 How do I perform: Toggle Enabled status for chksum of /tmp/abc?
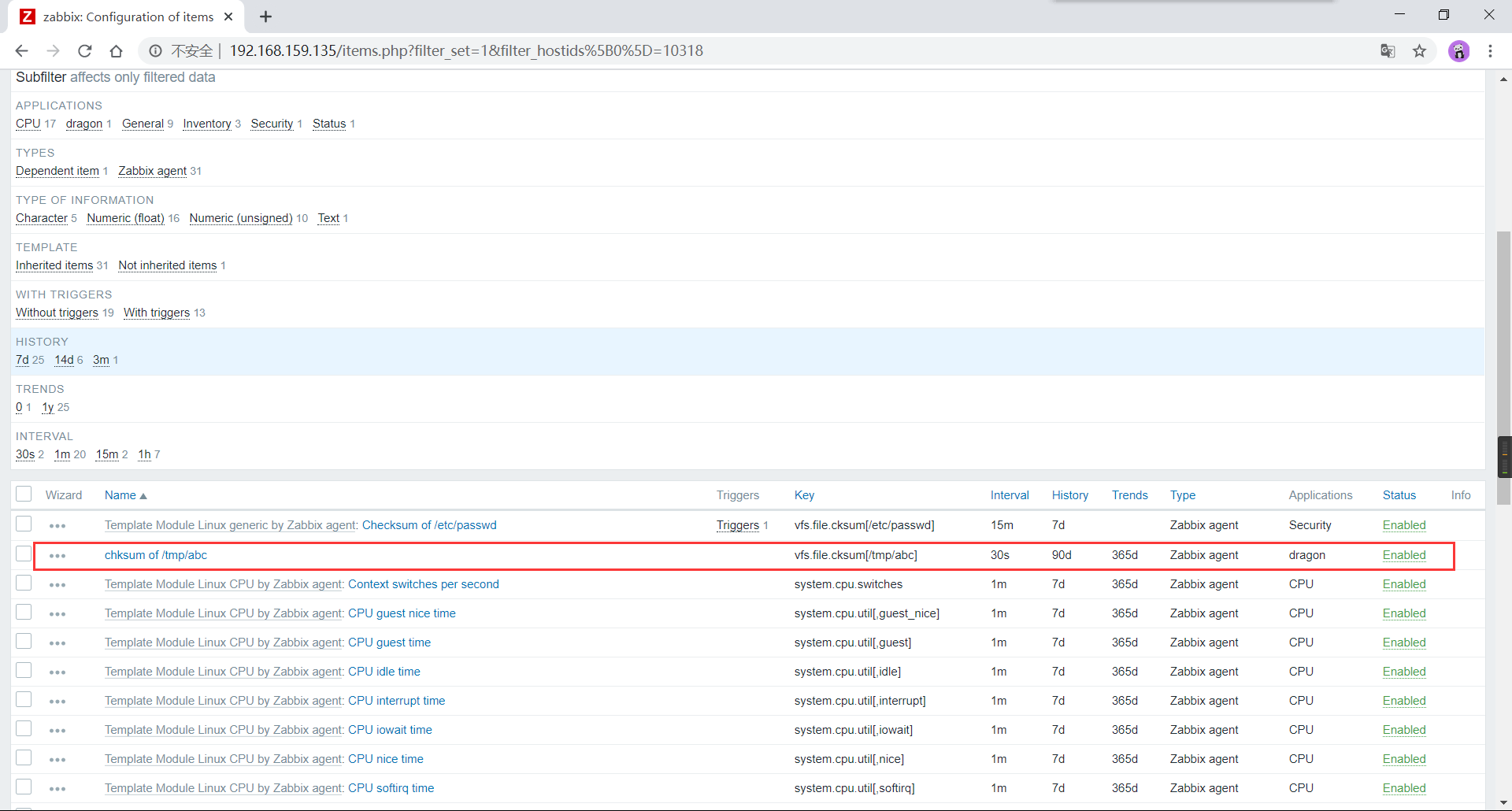pos(1404,555)
